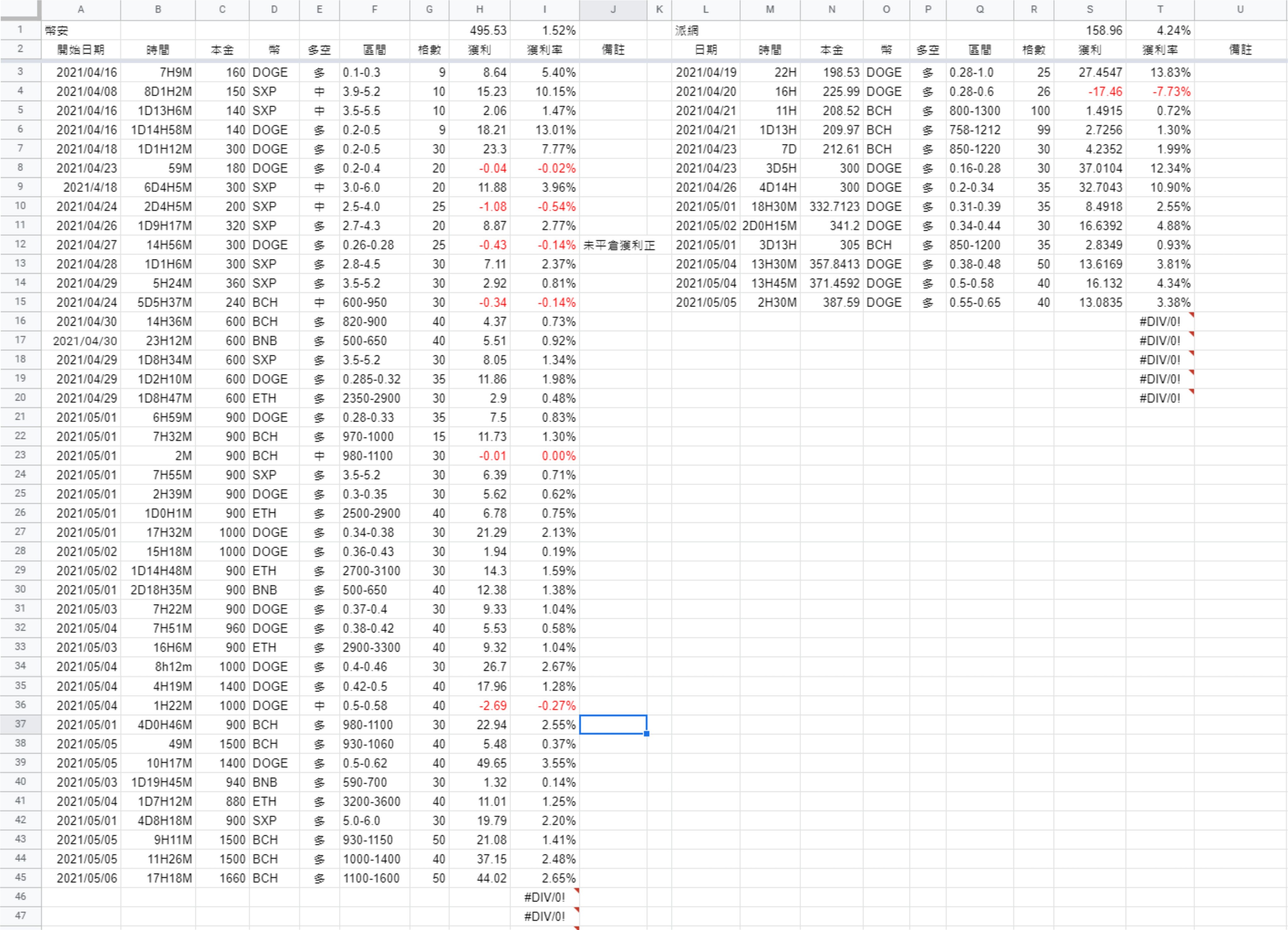Select red loss cell -17.46
This screenshot has height=930, width=1288.
click(1090, 92)
